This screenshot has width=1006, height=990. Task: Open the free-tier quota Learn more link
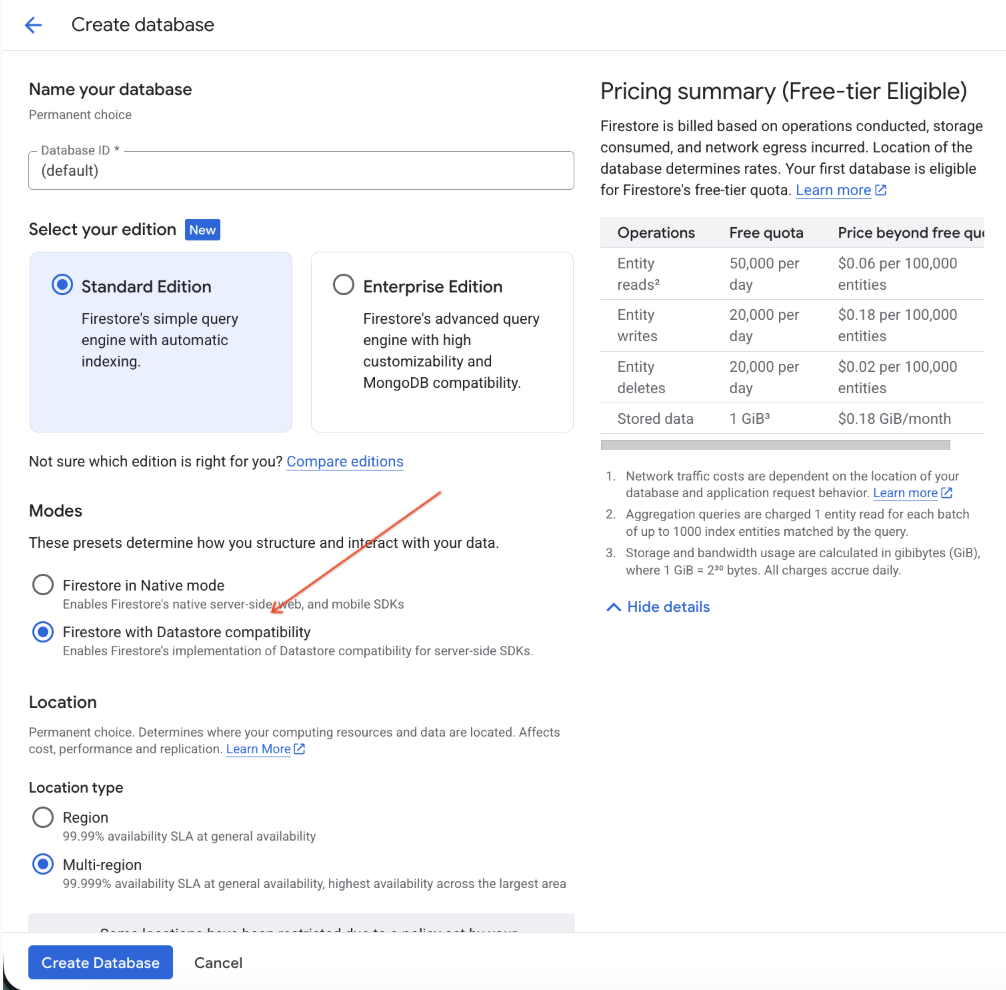[x=832, y=190]
